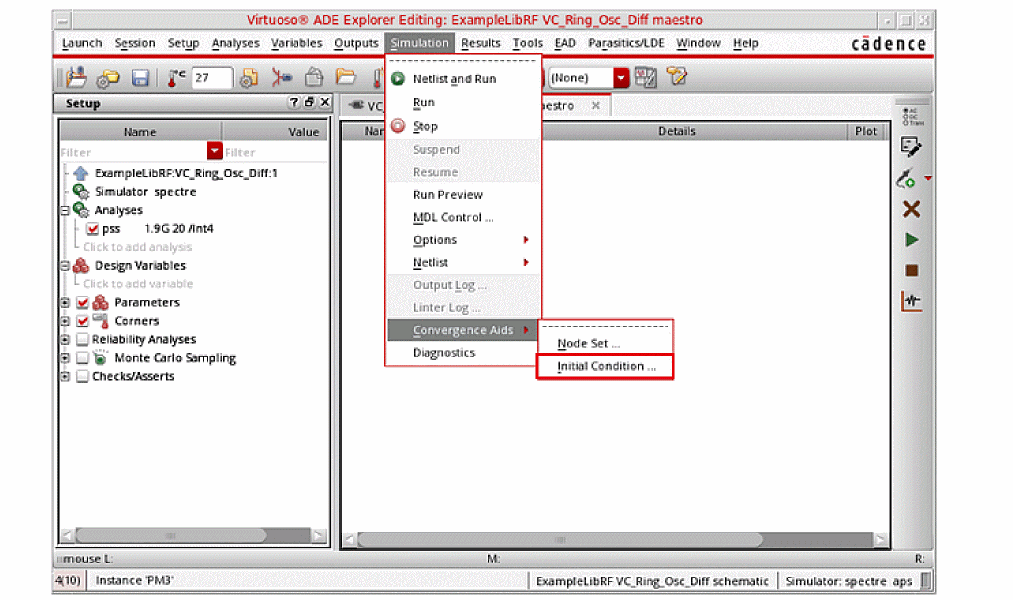Click the Plot column header
Screen dimensions: 1013x600
click(866, 131)
